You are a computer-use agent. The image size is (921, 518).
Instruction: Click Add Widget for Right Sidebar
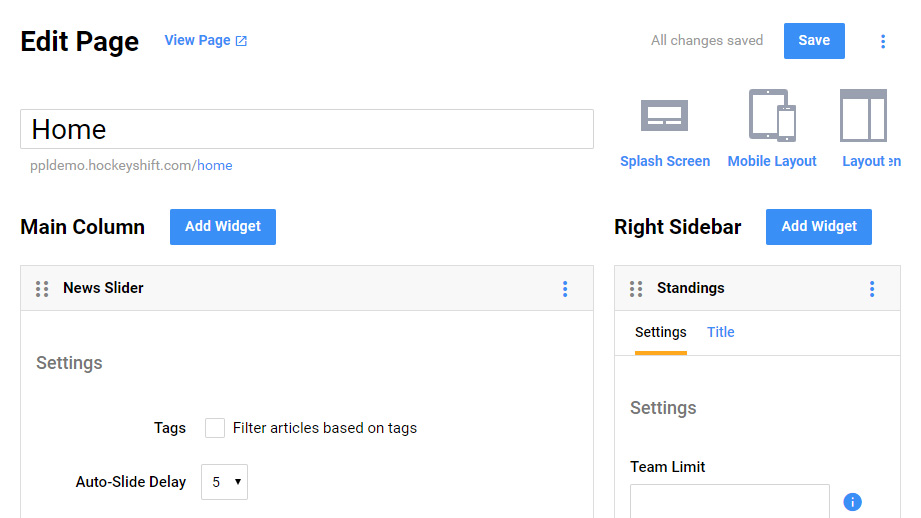pos(818,227)
